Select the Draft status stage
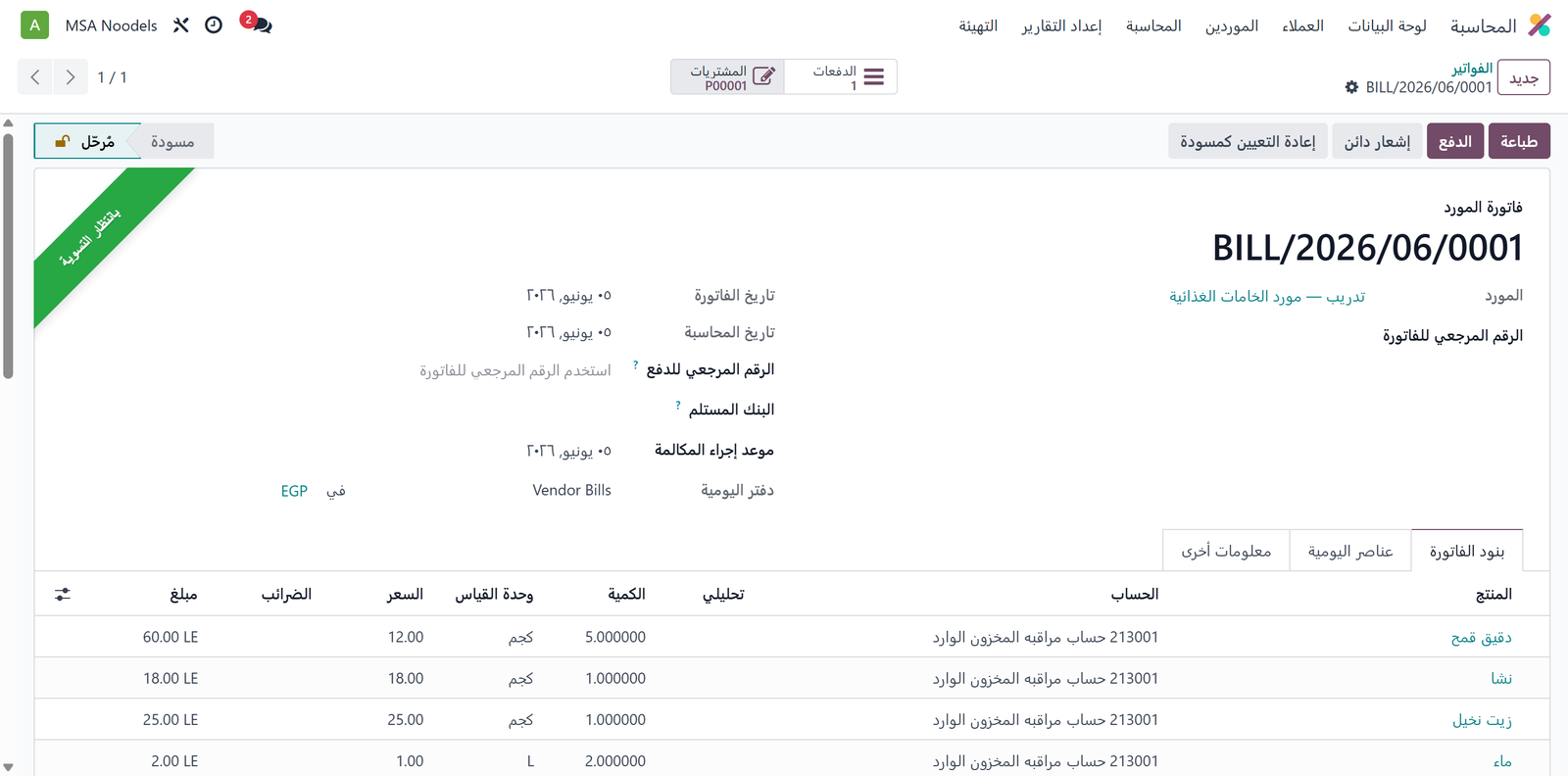Image resolution: width=1568 pixels, height=776 pixels. (173, 141)
